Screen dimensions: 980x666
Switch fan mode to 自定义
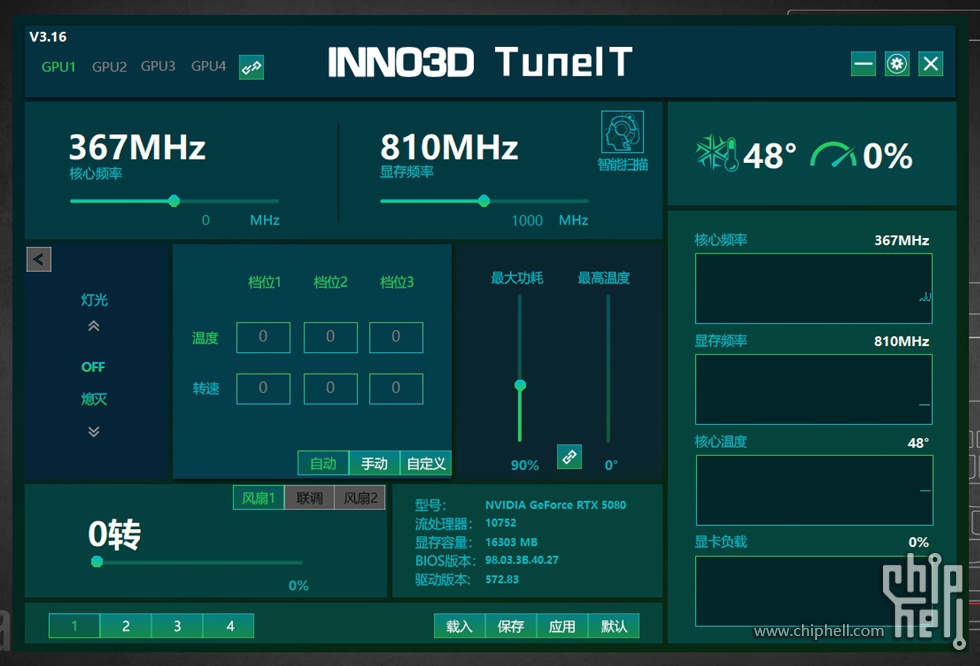click(x=426, y=464)
